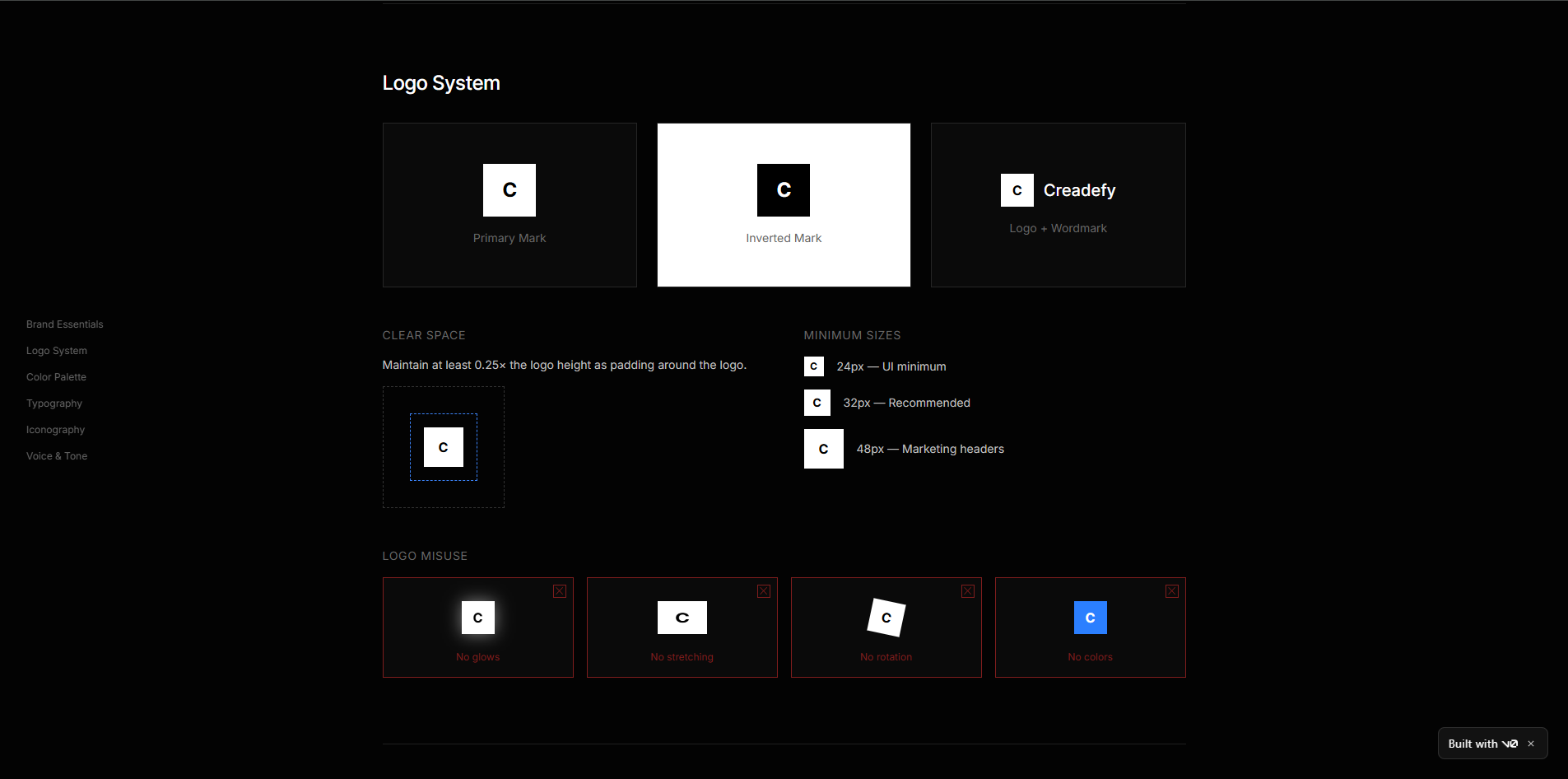Navigate to Typography section

54,403
